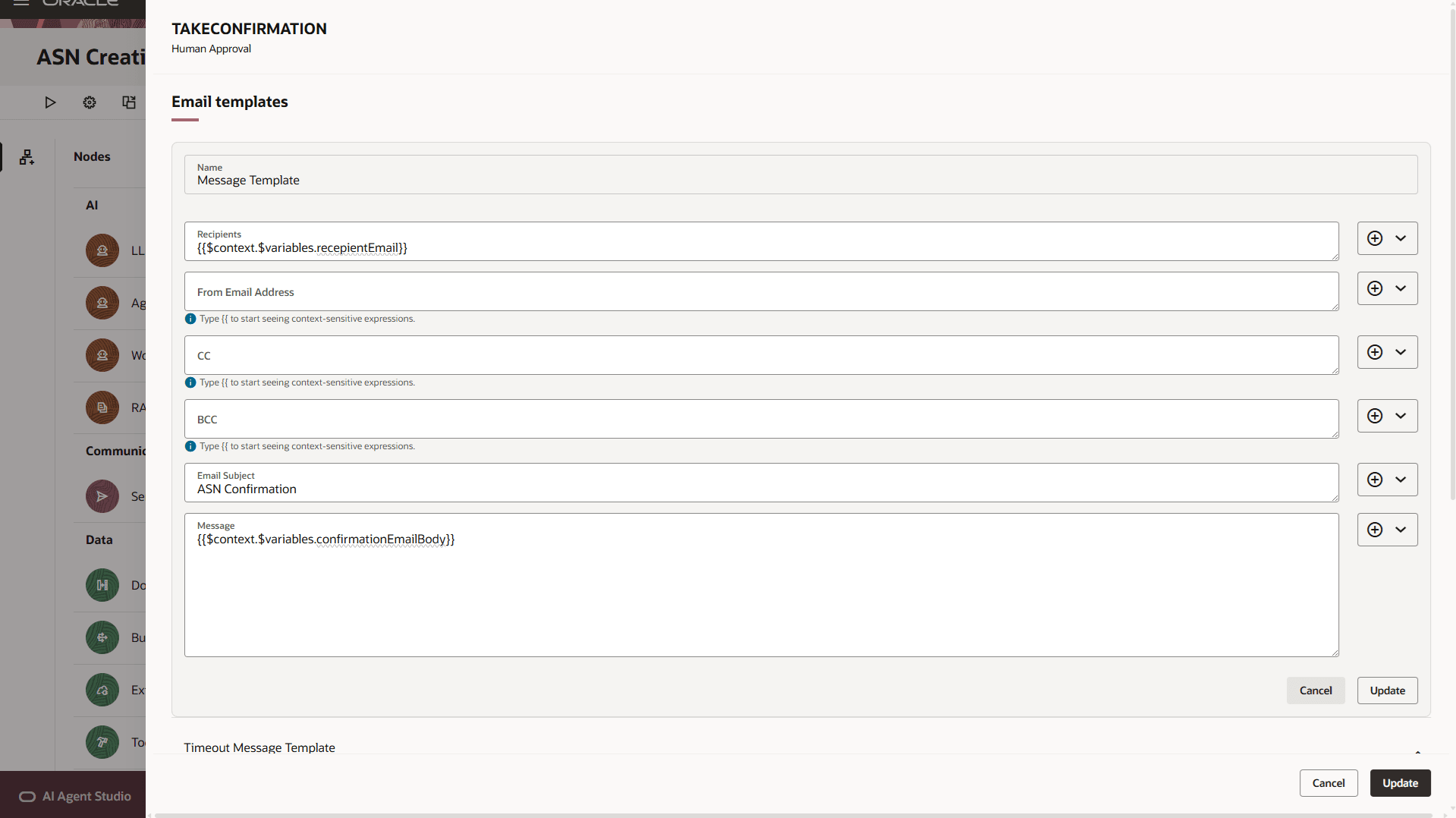The height and width of the screenshot is (818, 1456).
Task: Pick the Send node under Communication
Action: (x=102, y=496)
